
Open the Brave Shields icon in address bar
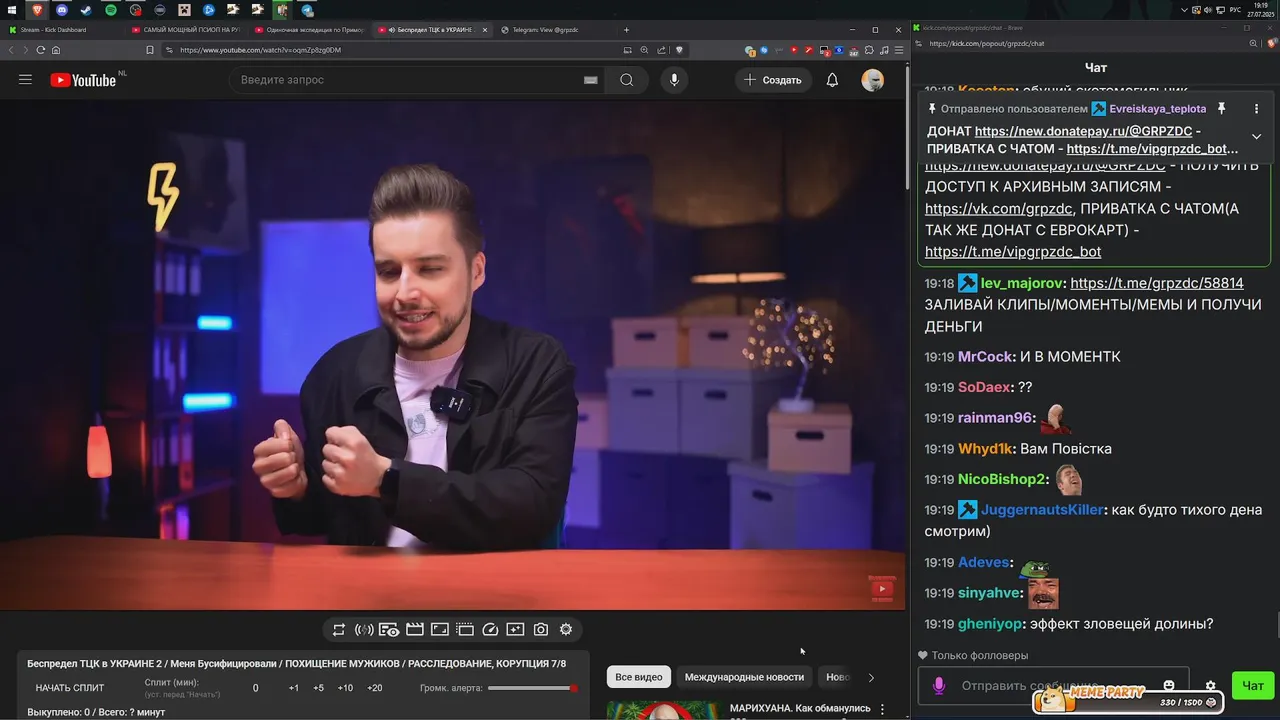coord(679,50)
